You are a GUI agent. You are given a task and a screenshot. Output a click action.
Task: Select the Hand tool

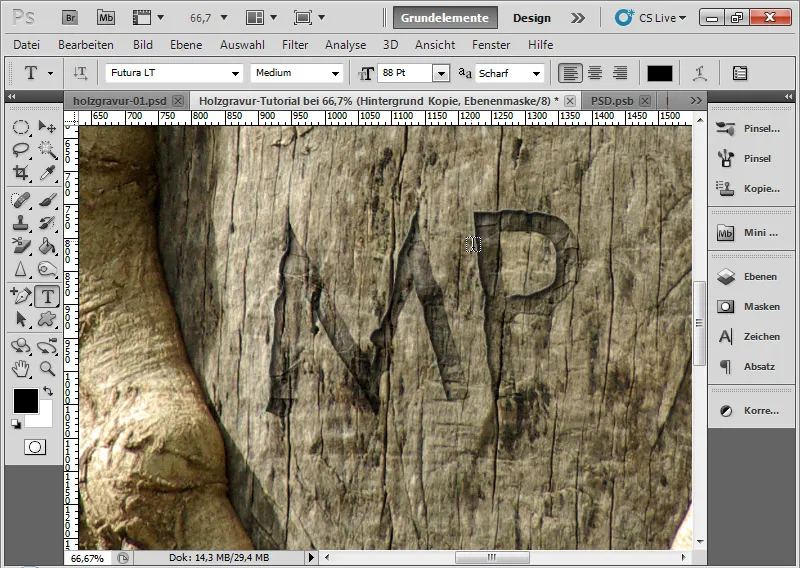click(x=20, y=368)
